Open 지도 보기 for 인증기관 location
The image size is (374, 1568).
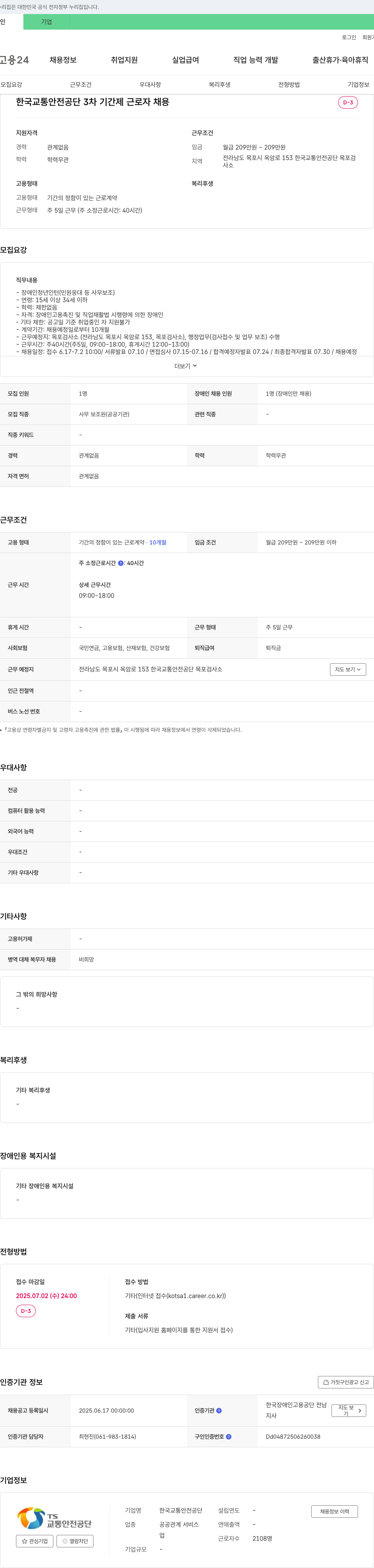coord(349,1410)
